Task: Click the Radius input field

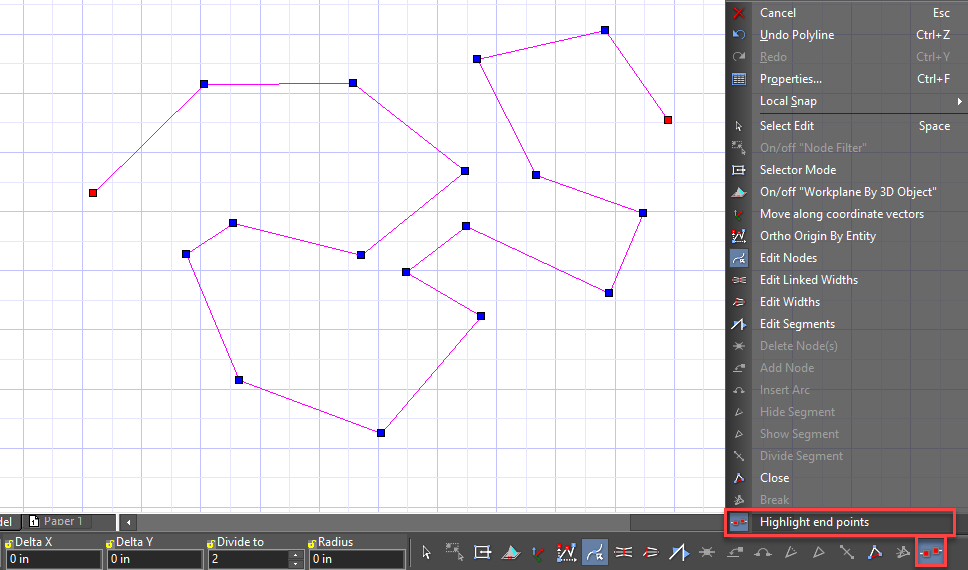Action: [357, 559]
